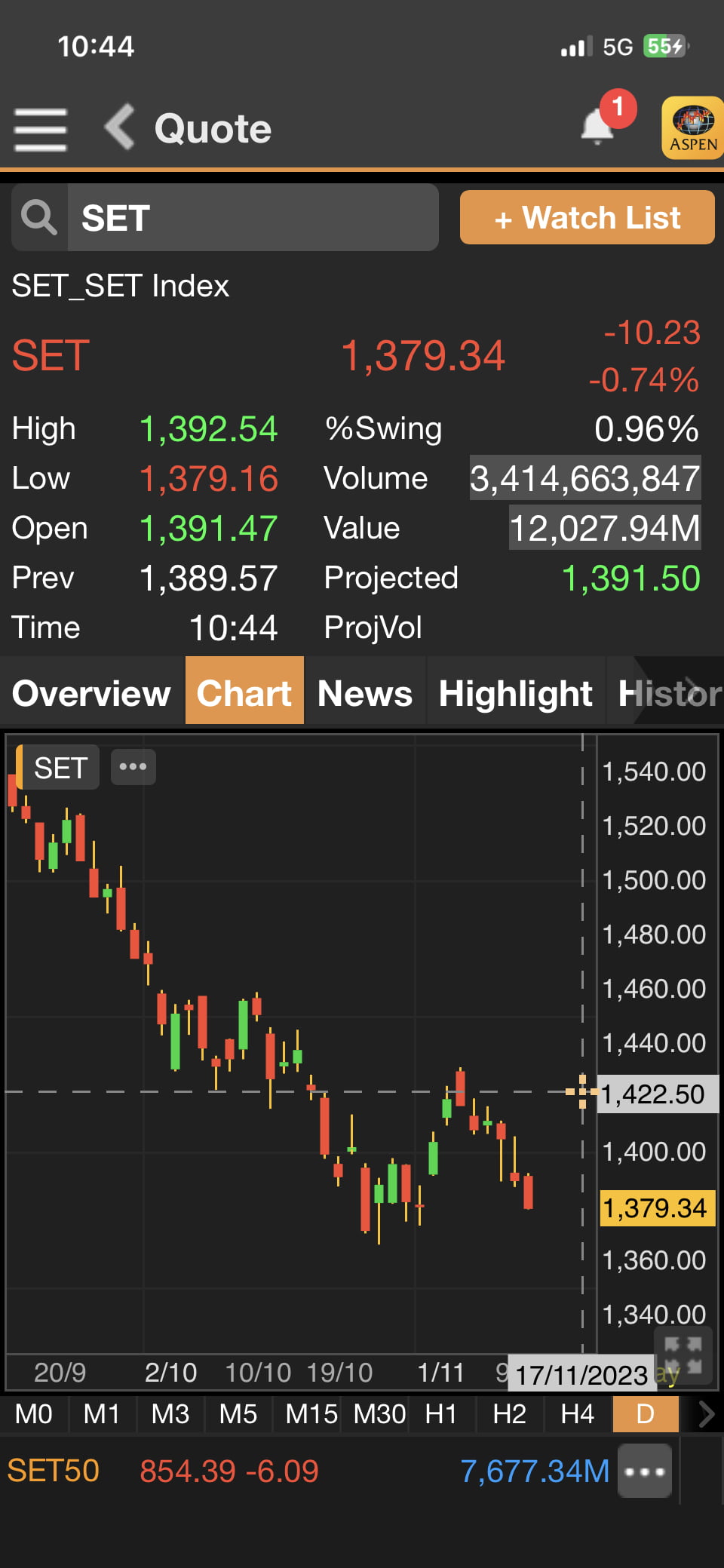
Task: Select H1 timeframe
Action: coord(441,1414)
